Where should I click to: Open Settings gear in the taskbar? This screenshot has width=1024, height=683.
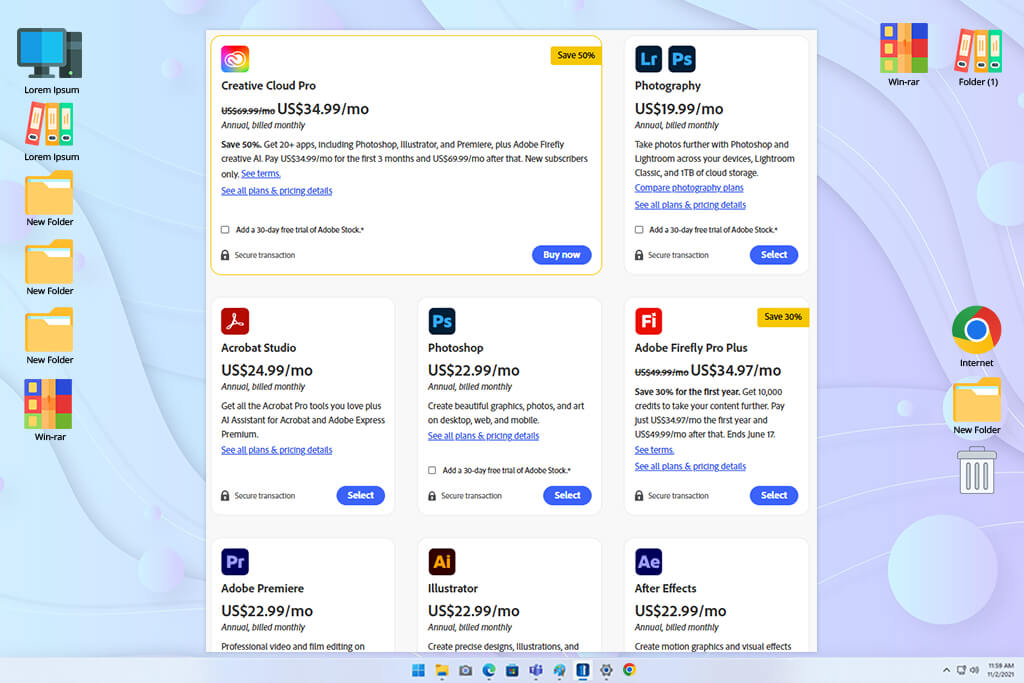pyautogui.click(x=606, y=670)
